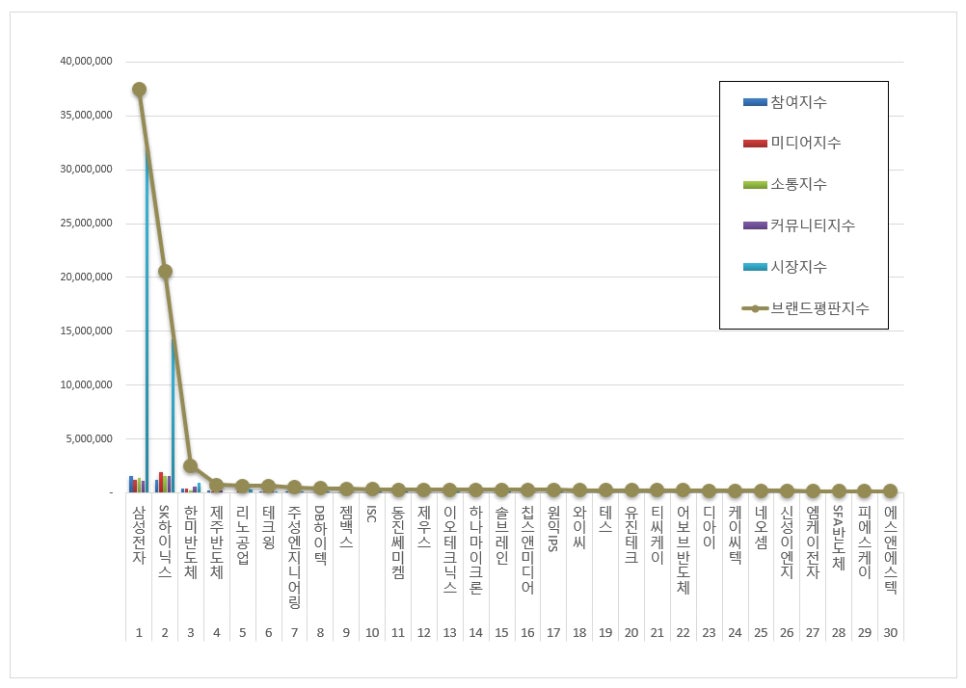Screen dimensions: 966x688
Task: Click the 제우스 x-axis category label
Action: coord(424,528)
